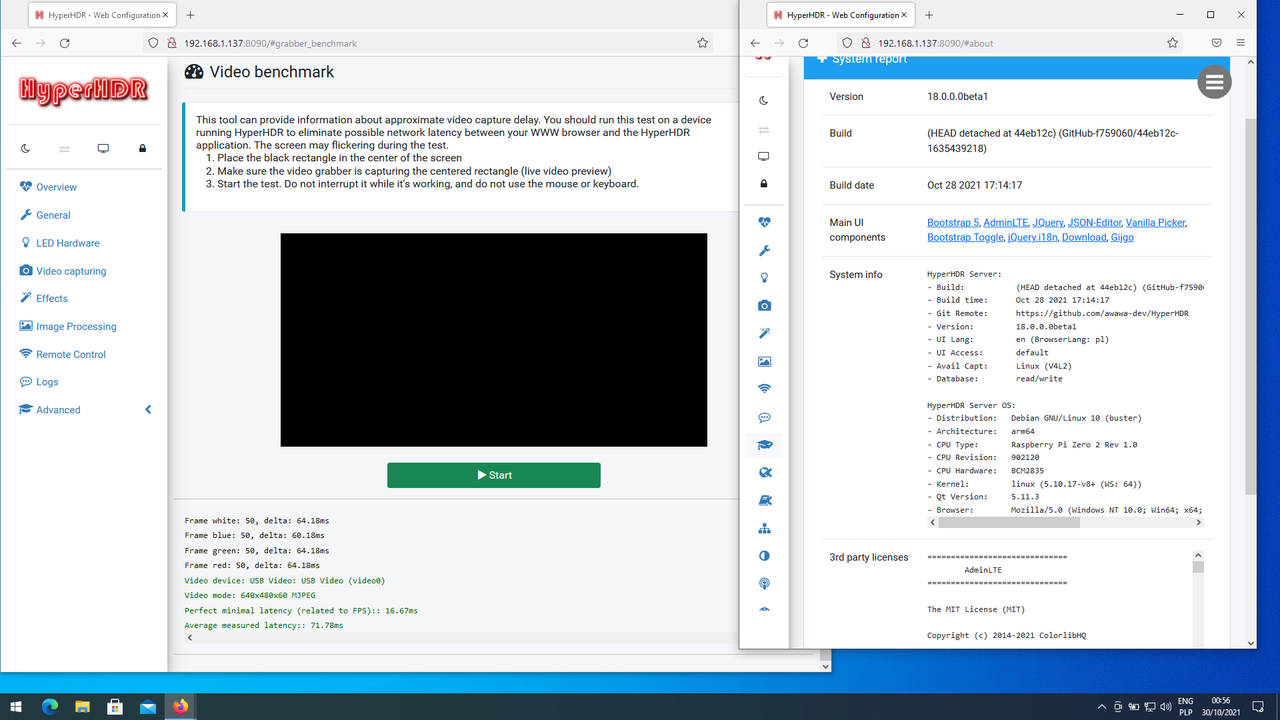The height and width of the screenshot is (720, 1280).
Task: Click the monitor icon in the about window sidebar
Action: tap(764, 157)
